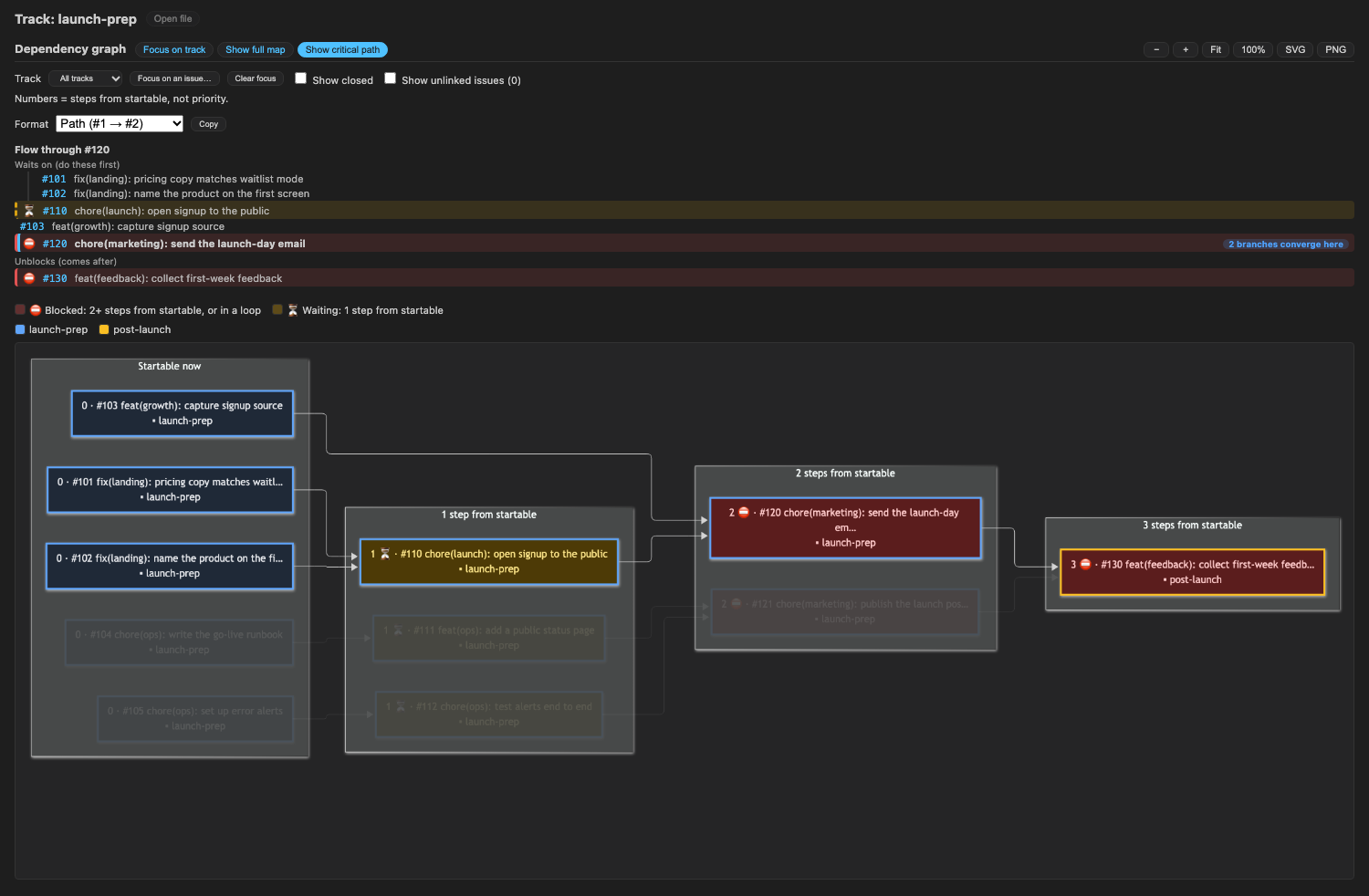Click the yellow post-launch legend swatch

pos(104,329)
